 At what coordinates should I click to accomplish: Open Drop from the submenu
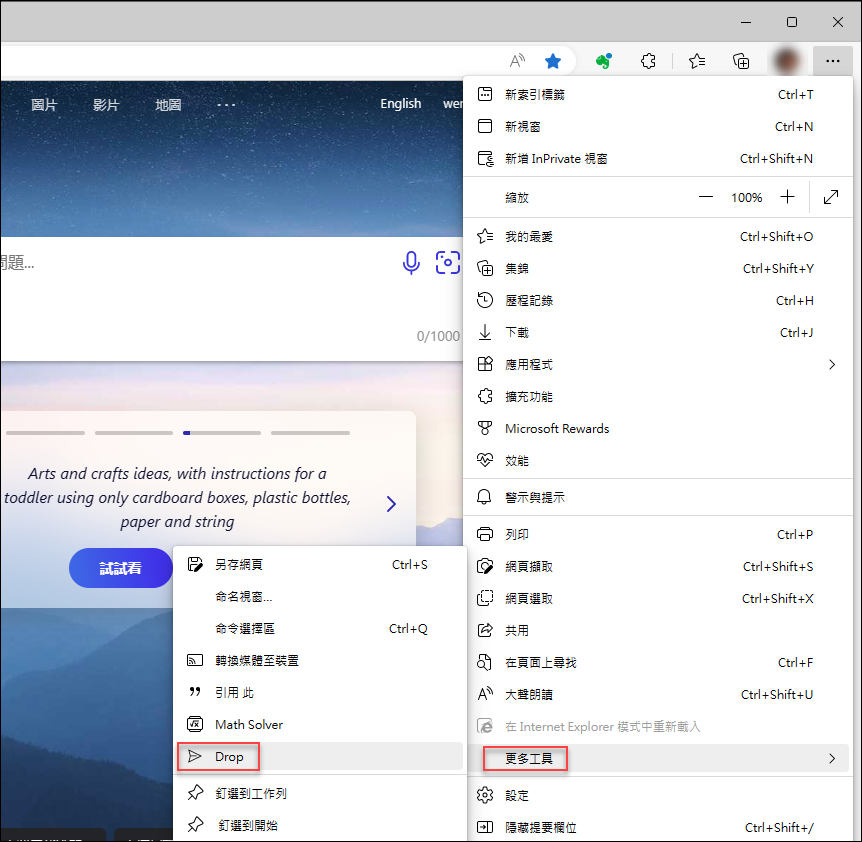319,756
